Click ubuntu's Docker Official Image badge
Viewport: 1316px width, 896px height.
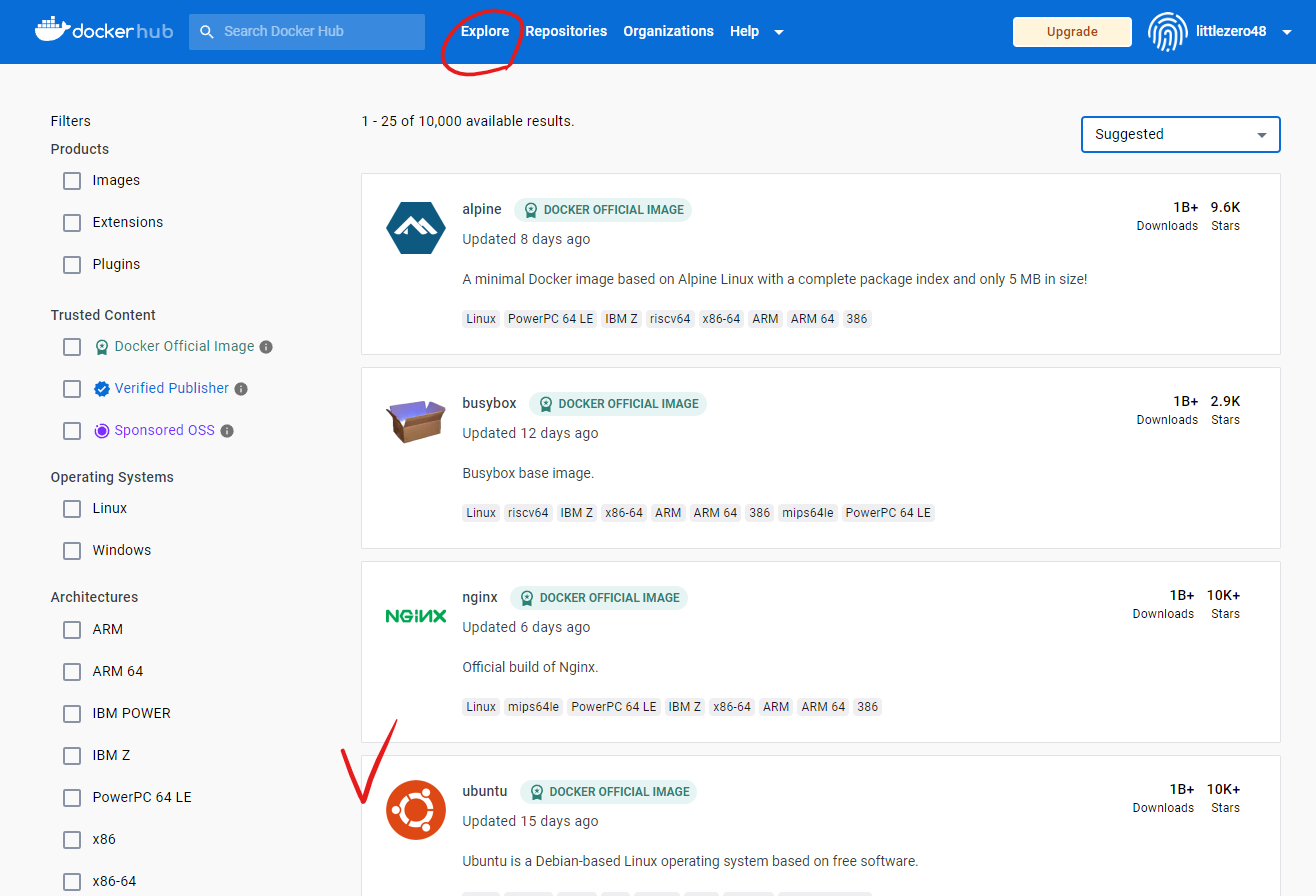click(609, 792)
